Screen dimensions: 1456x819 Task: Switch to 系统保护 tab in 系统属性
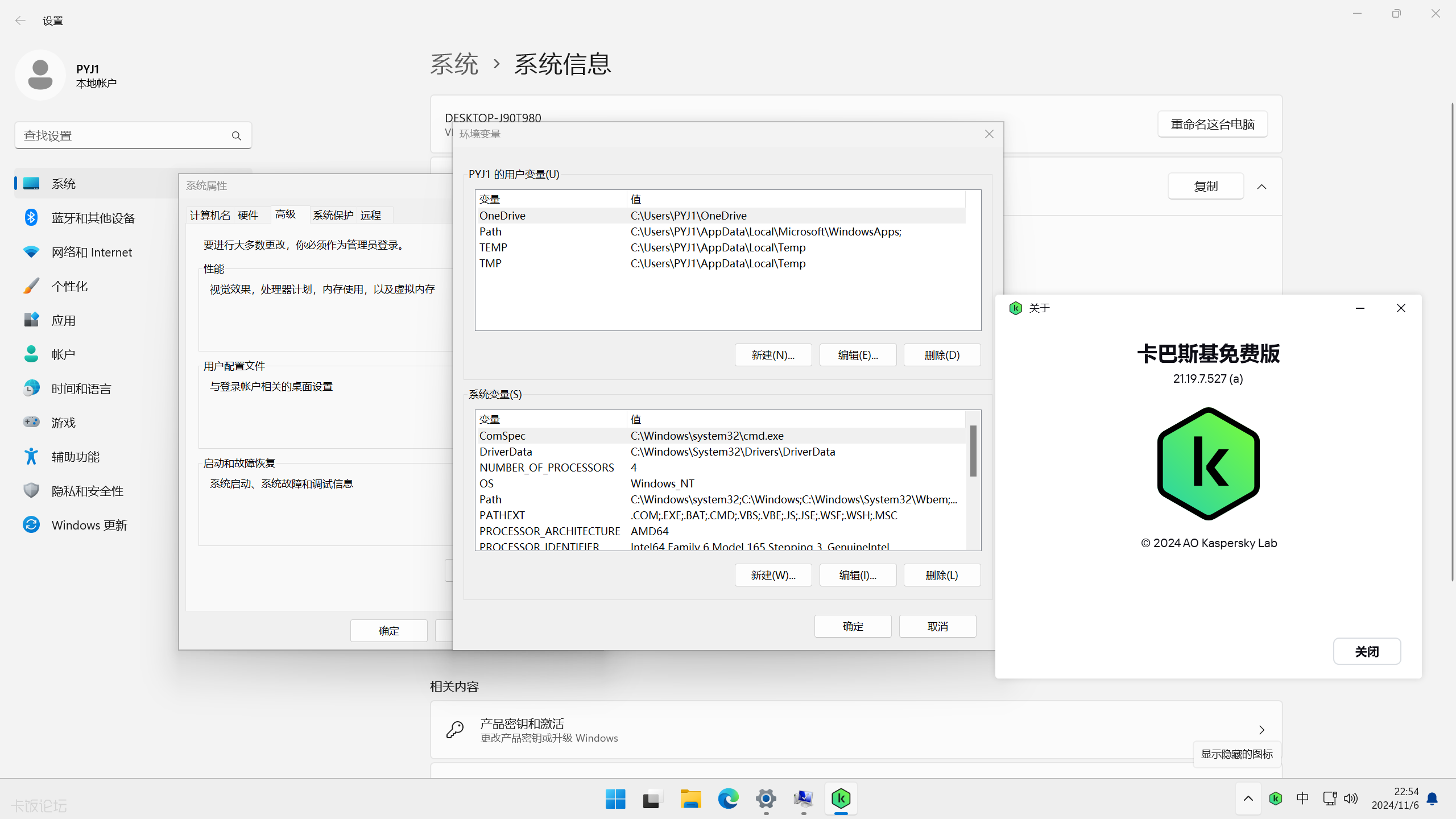[x=333, y=216]
